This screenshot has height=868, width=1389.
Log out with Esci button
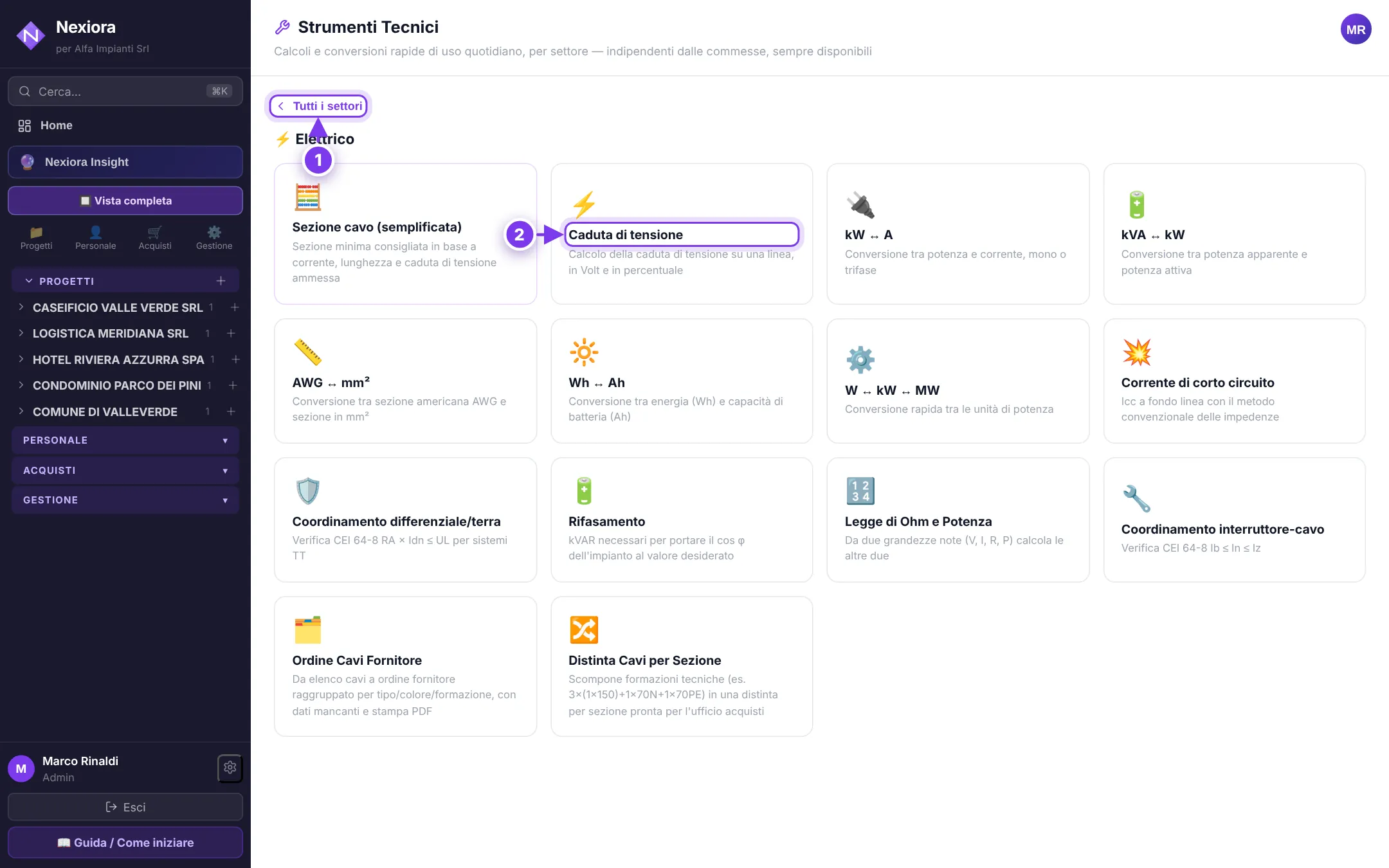[x=125, y=807]
